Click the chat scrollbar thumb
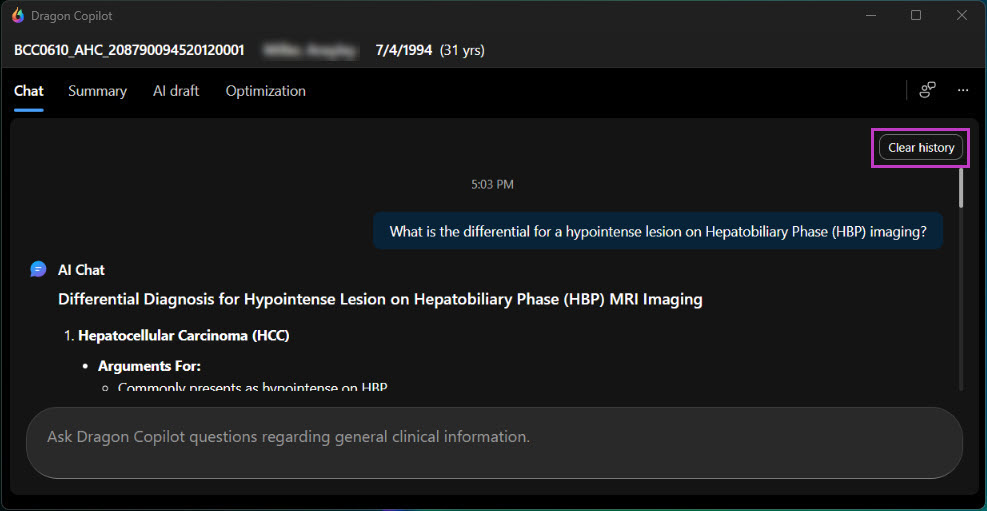This screenshot has width=987, height=511. [x=960, y=186]
